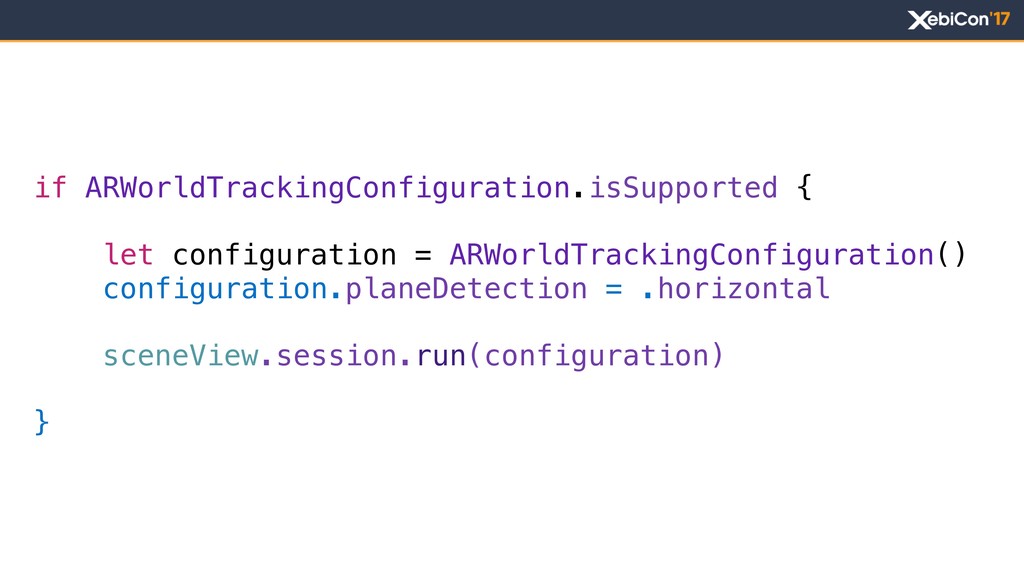Screen dimensions: 1024x576
Task: Click the ARWorldTrackingConfiguration() initializer call
Action: (707, 255)
